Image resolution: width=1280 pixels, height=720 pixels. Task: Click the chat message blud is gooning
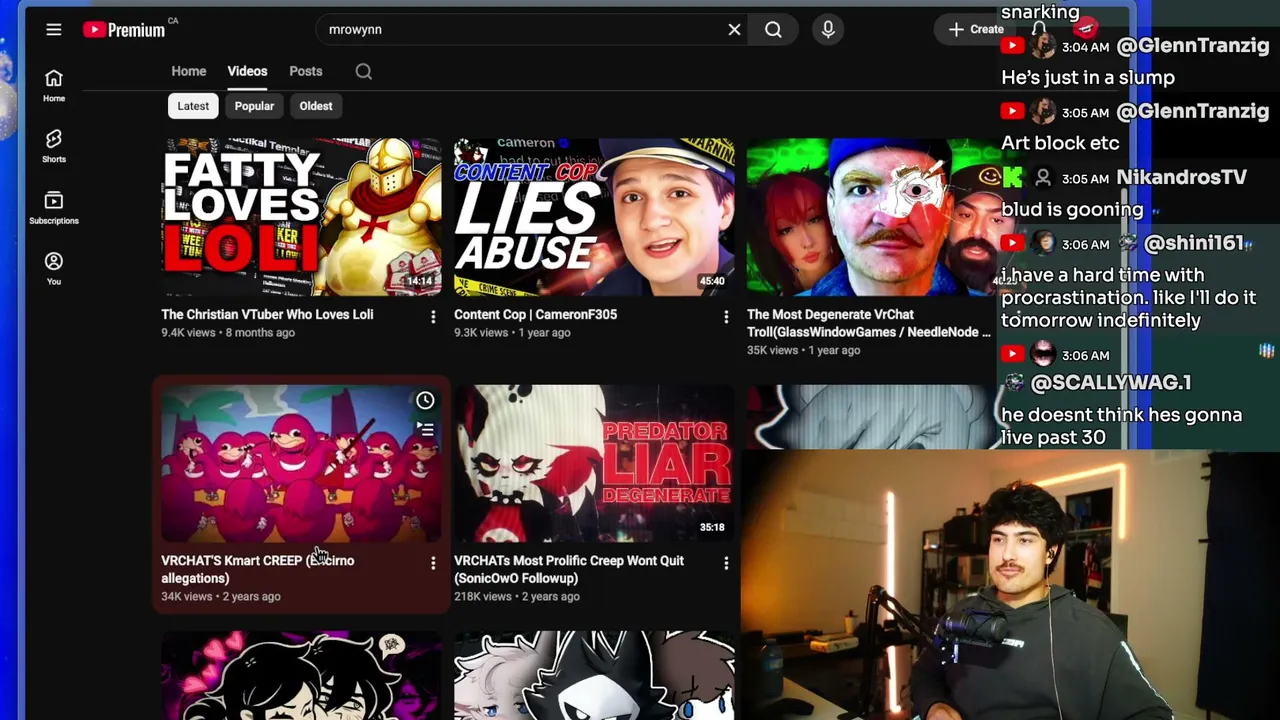[1072, 209]
